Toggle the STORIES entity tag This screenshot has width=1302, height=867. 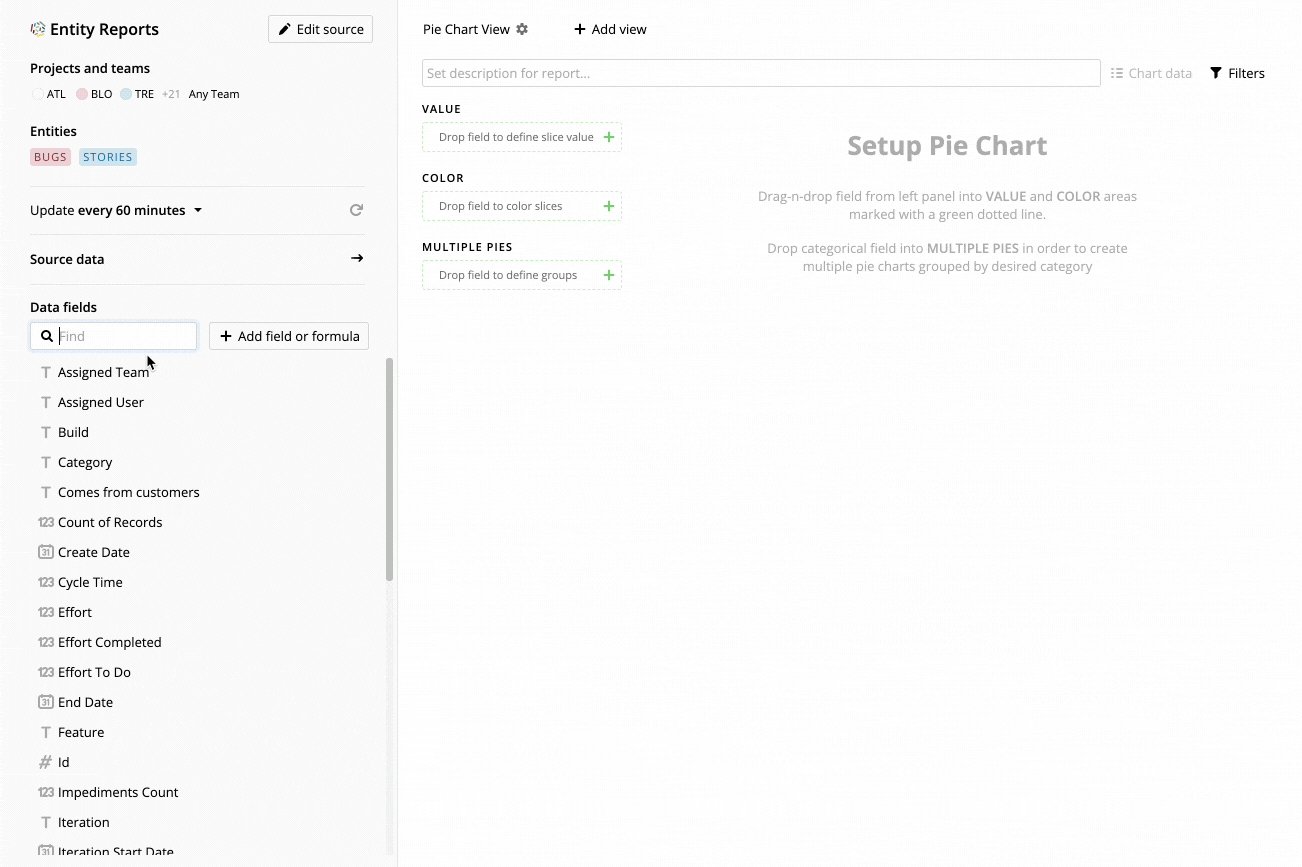(108, 157)
